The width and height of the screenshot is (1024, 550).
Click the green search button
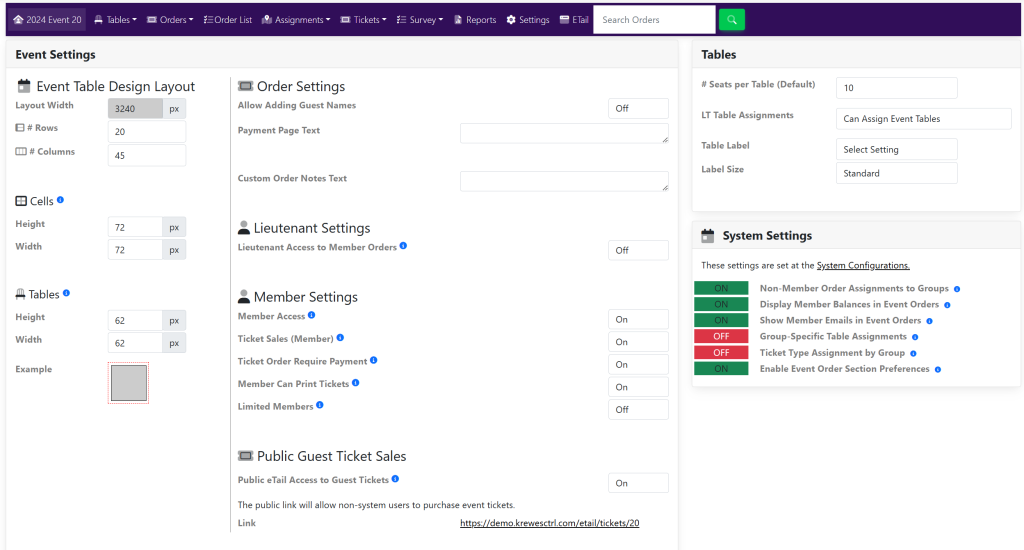coord(732,20)
